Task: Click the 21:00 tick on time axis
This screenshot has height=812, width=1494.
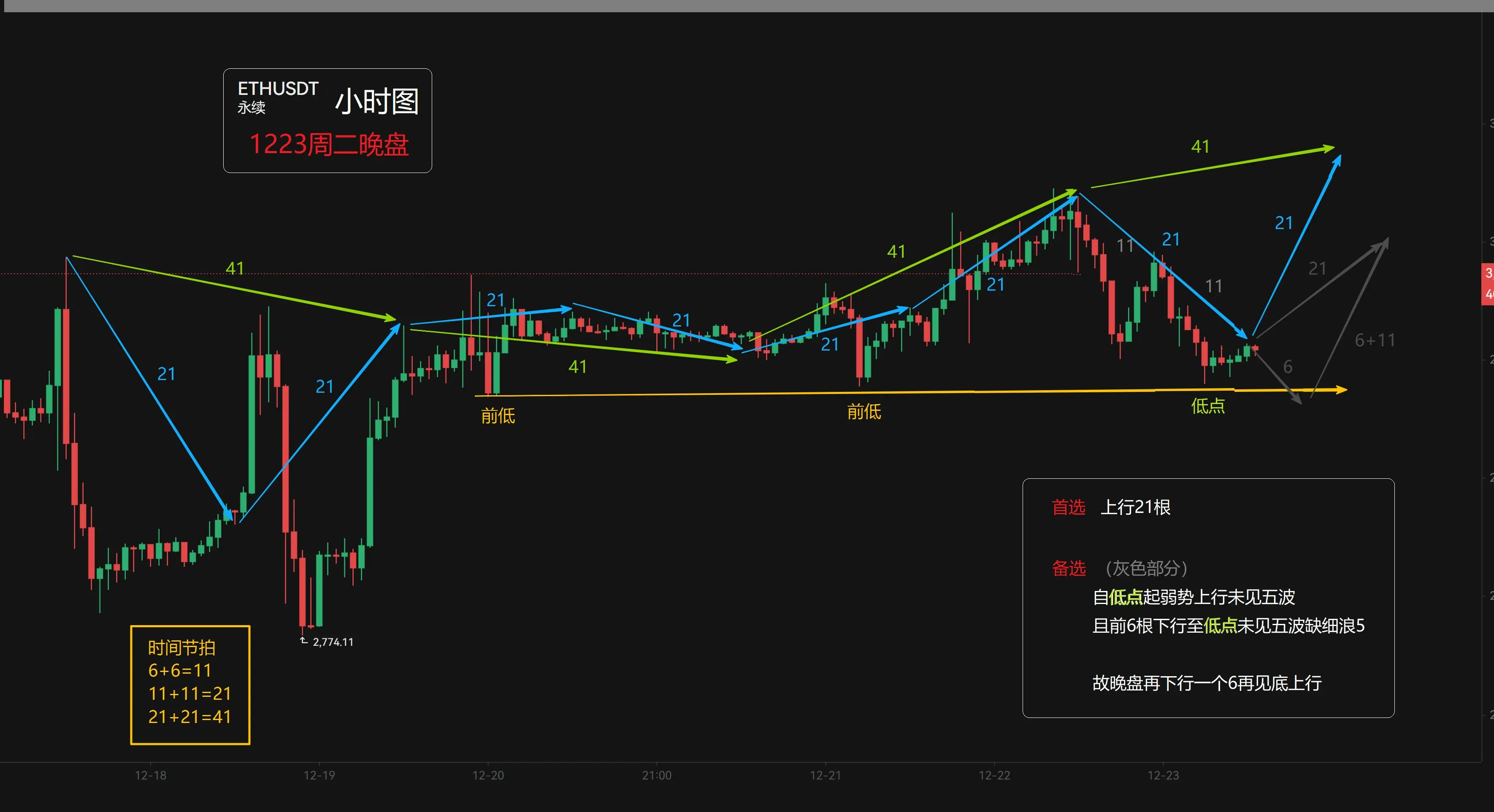Action: click(657, 775)
